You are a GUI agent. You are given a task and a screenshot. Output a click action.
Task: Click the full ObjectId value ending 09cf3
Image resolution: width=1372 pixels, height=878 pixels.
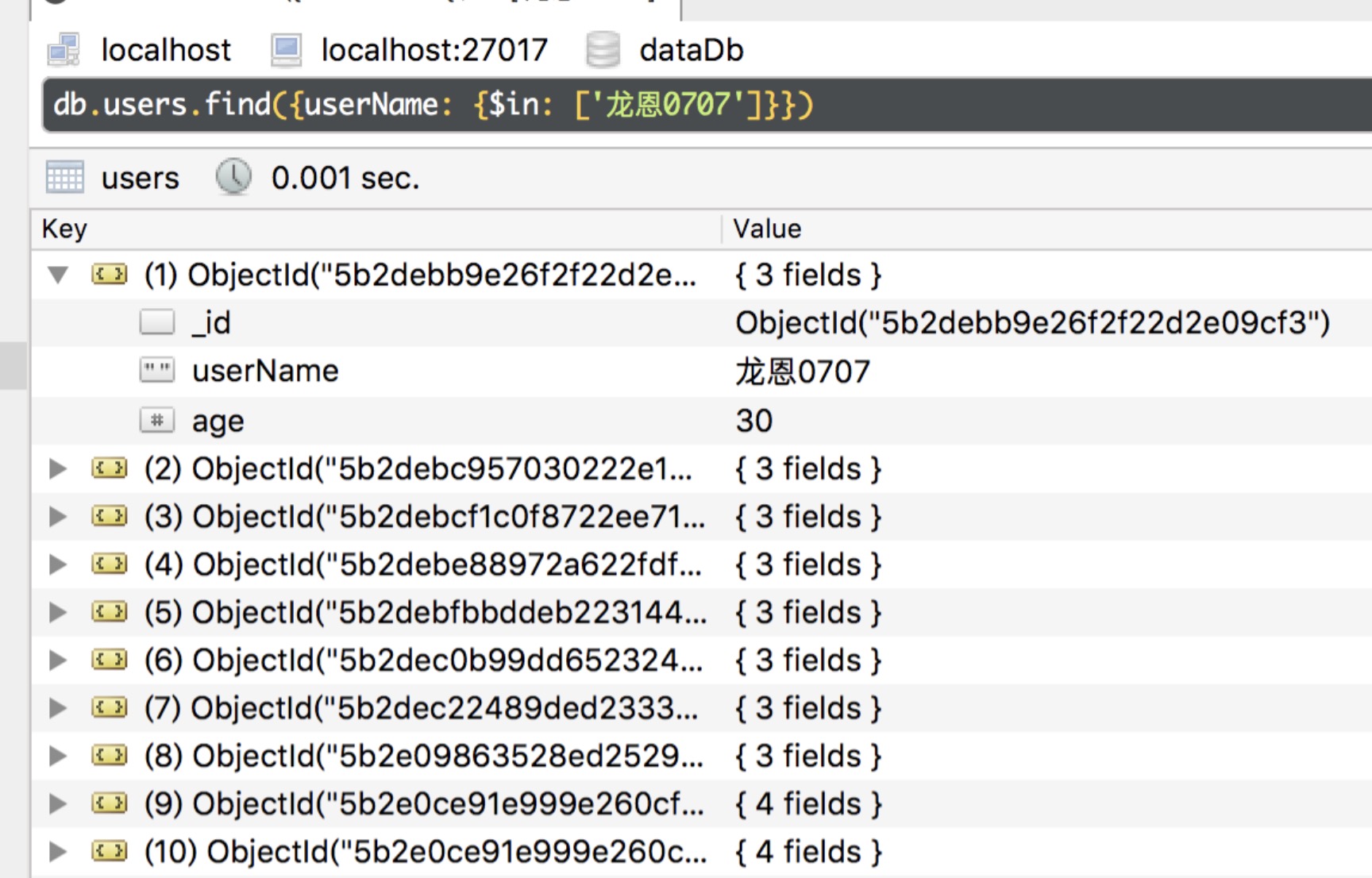click(x=1032, y=323)
